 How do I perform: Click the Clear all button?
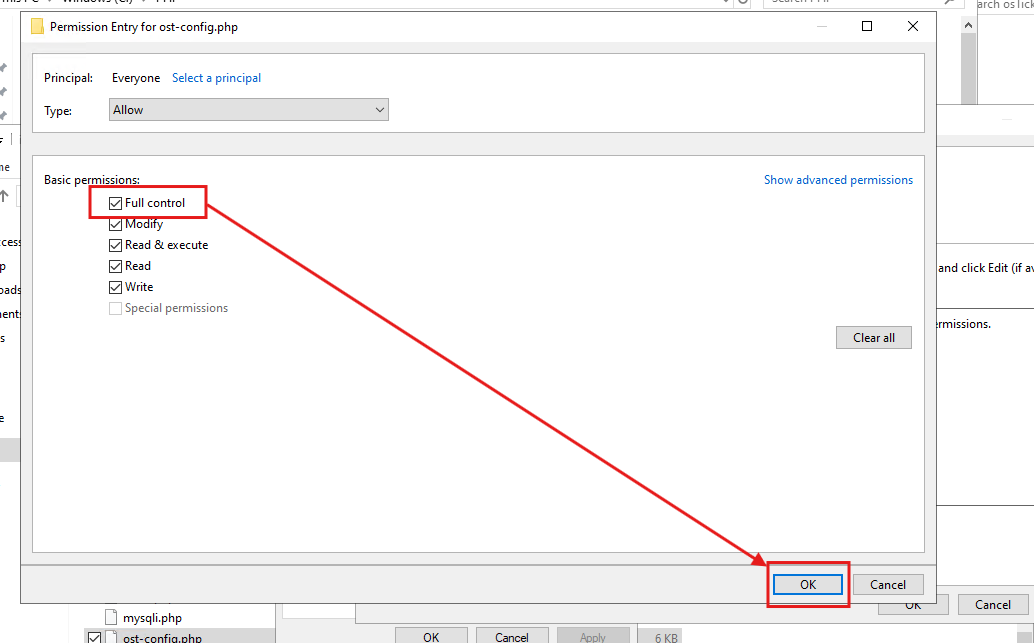coord(874,338)
